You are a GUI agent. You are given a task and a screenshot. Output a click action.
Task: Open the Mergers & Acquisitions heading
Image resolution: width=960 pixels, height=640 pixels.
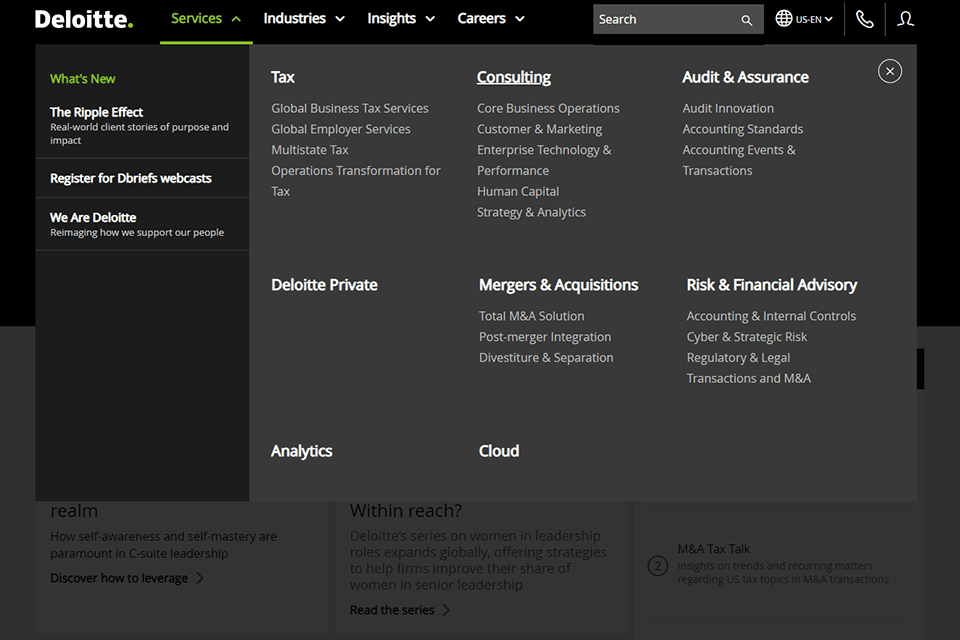coord(558,285)
